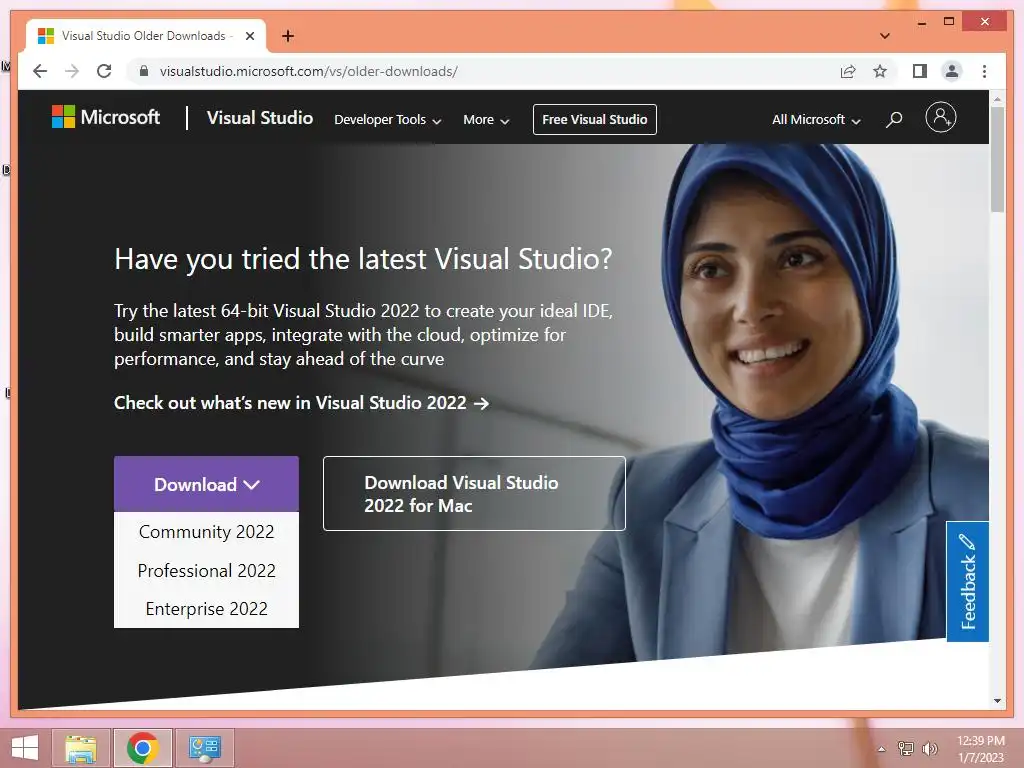Open a new tab with plus icon

pos(288,36)
